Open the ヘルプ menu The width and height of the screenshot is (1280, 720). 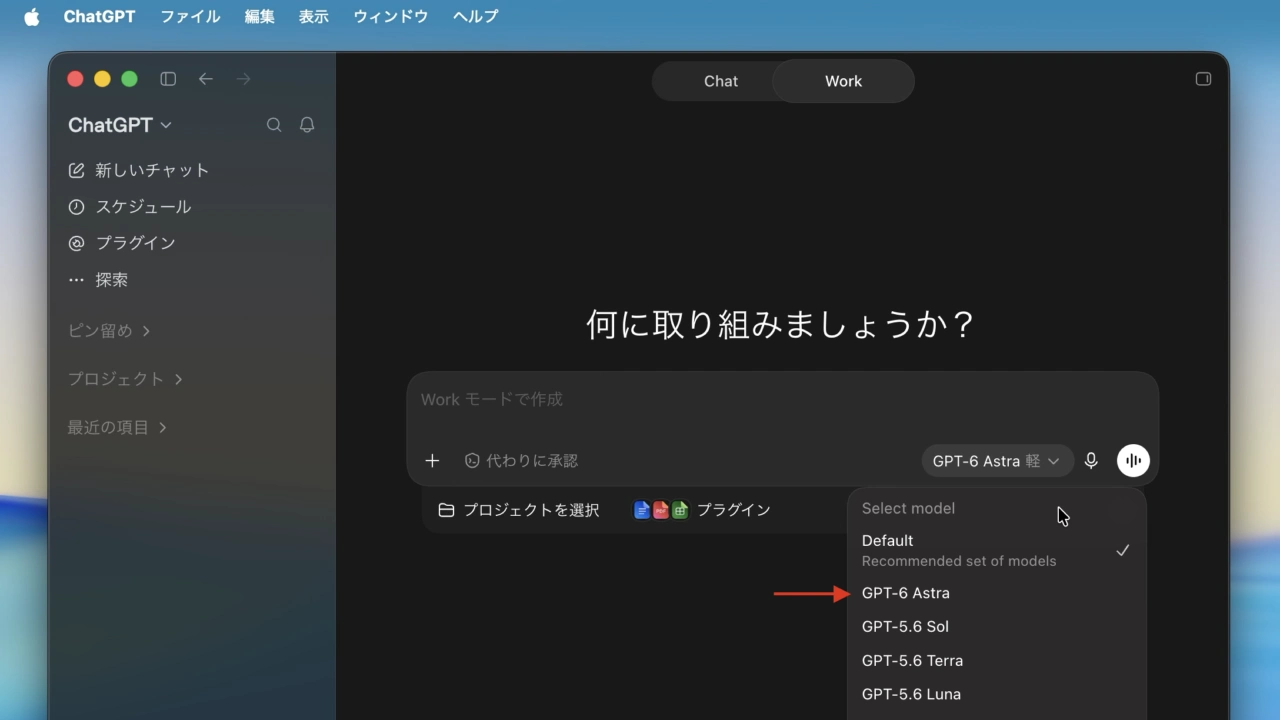pyautogui.click(x=475, y=17)
